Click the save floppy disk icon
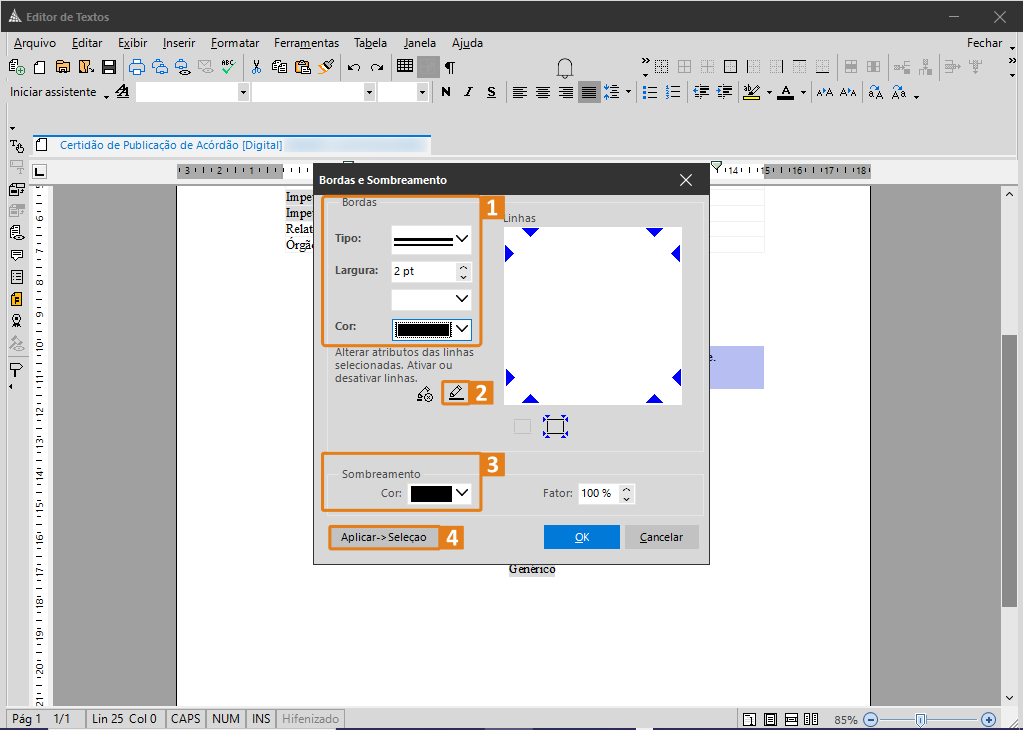The height and width of the screenshot is (730, 1023). tap(109, 67)
